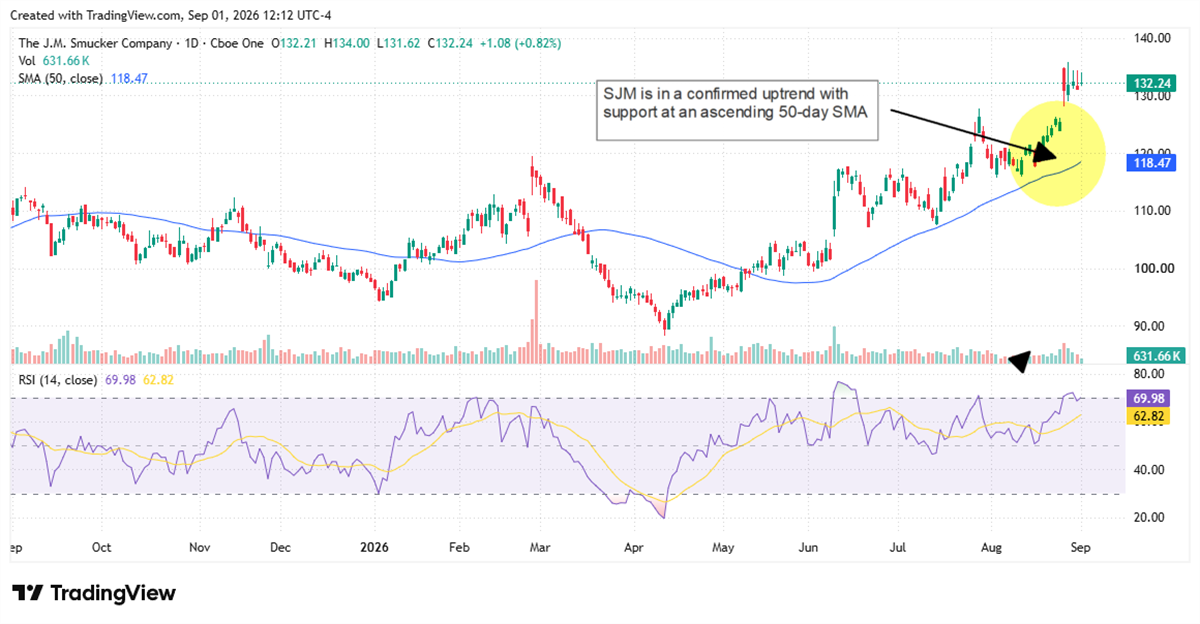Click the TradingView logo at the bottom
Image resolution: width=1200 pixels, height=624 pixels.
coord(94,593)
